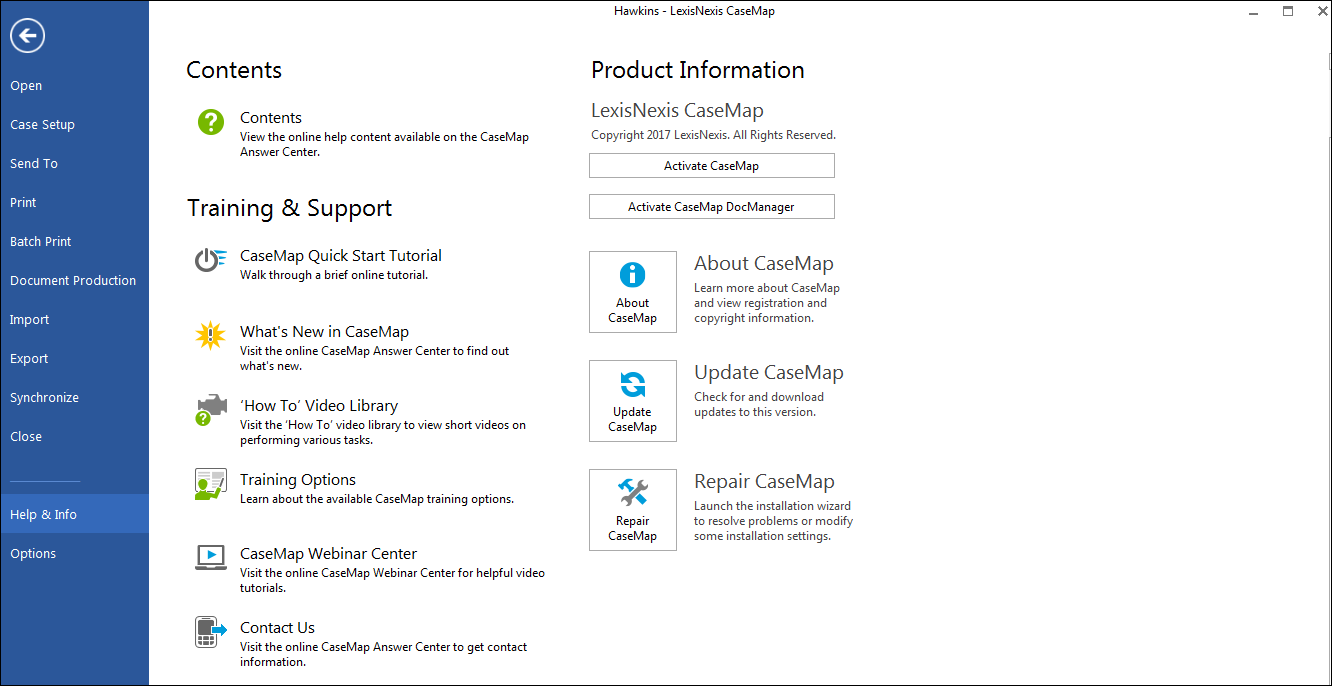Choose Export from the sidebar
The height and width of the screenshot is (686, 1332).
coord(74,359)
